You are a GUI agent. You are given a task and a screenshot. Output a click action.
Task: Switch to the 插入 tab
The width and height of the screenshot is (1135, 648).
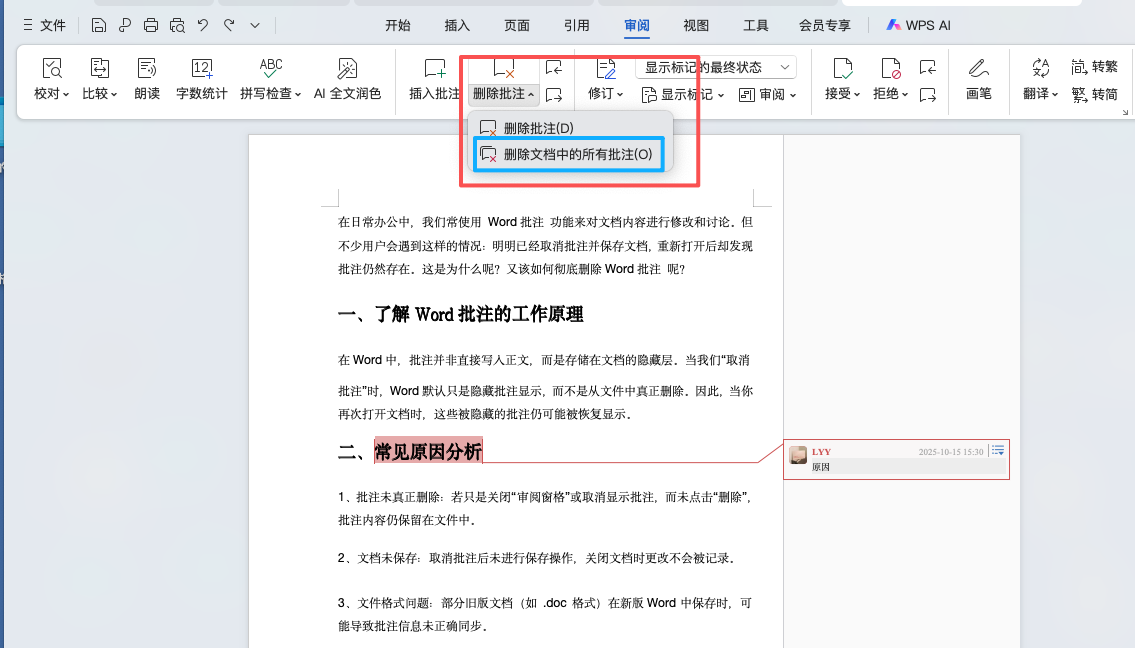click(457, 25)
